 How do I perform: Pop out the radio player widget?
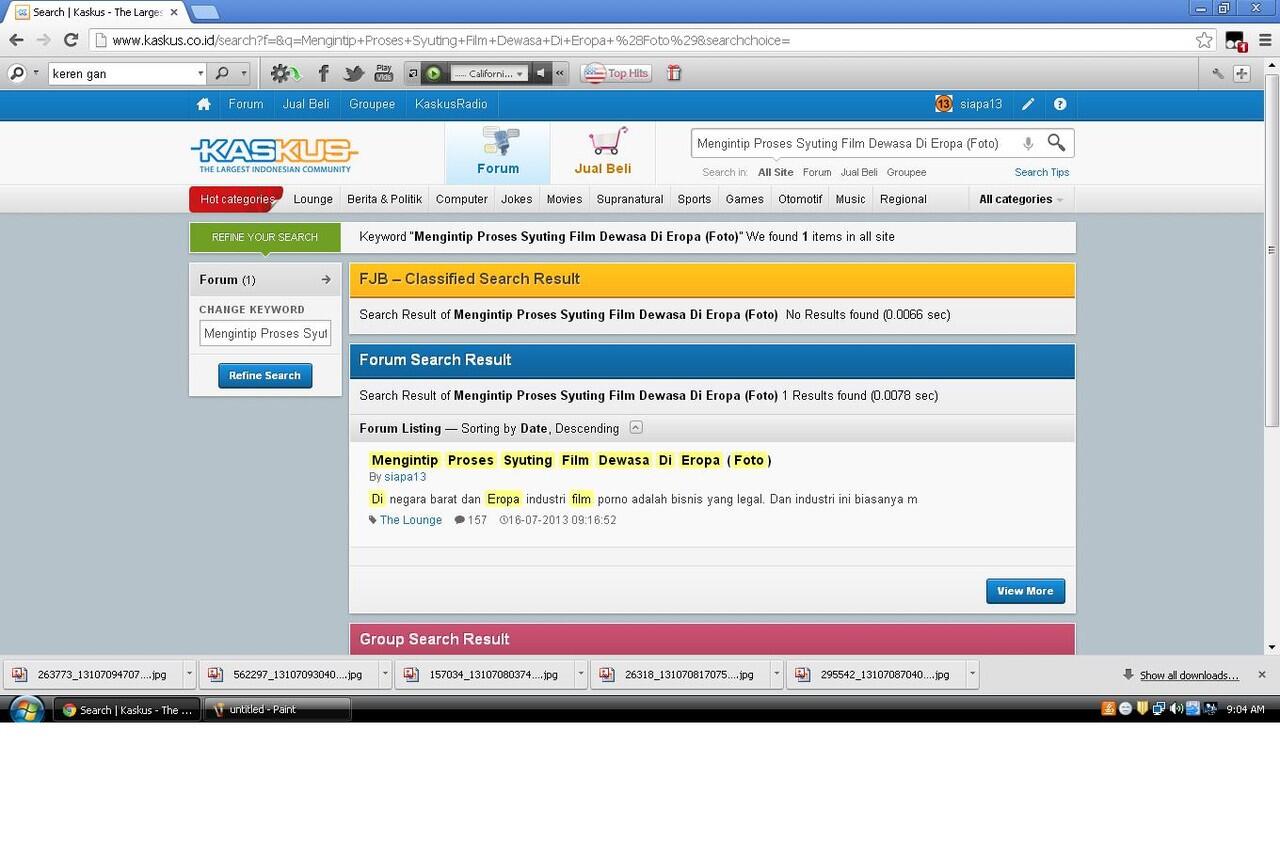[x=413, y=73]
